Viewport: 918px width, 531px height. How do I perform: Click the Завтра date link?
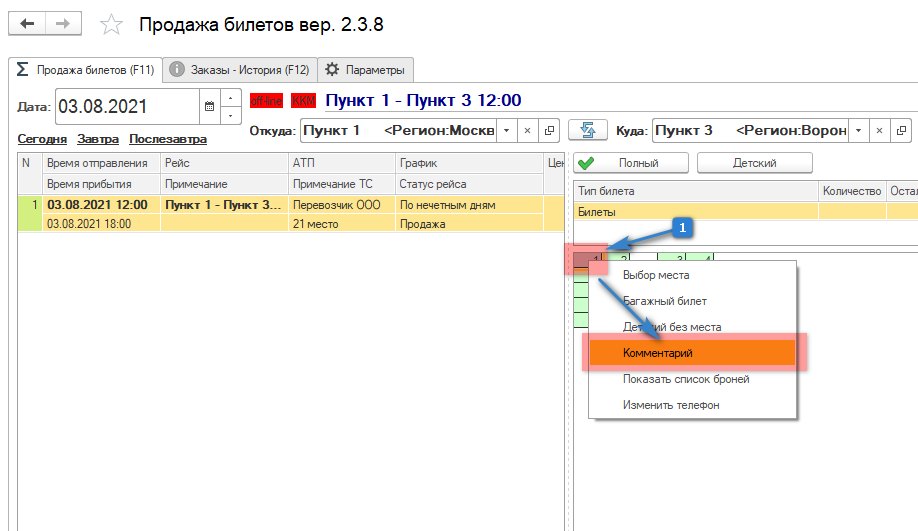coord(98,139)
